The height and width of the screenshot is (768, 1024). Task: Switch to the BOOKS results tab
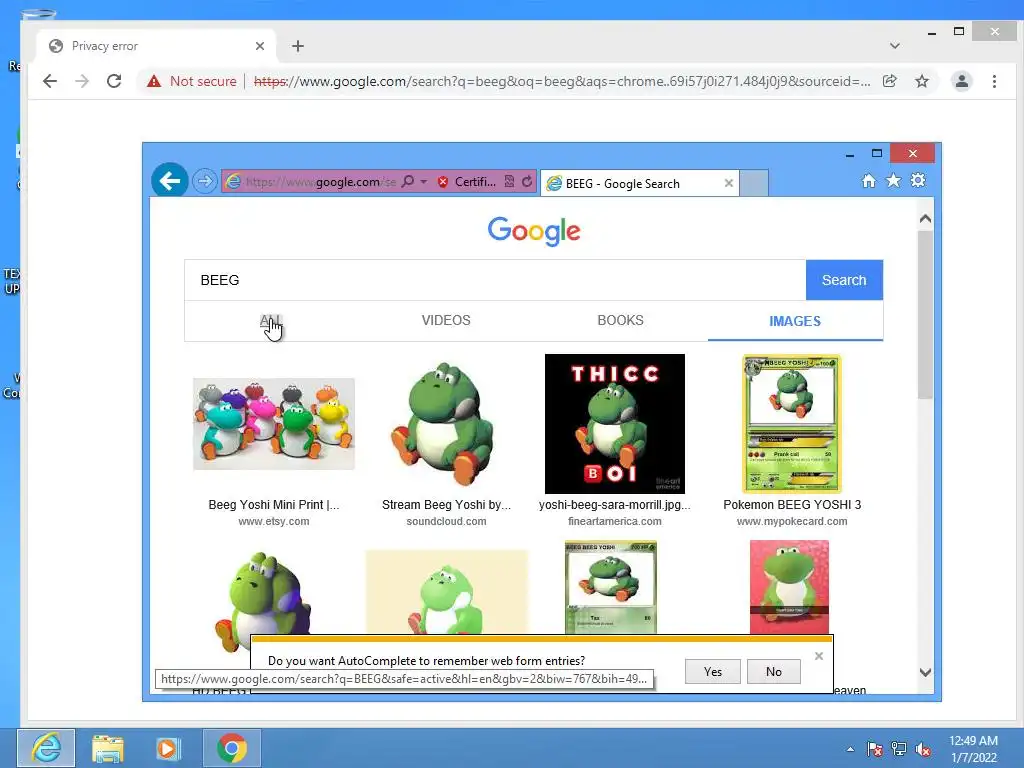coord(620,321)
